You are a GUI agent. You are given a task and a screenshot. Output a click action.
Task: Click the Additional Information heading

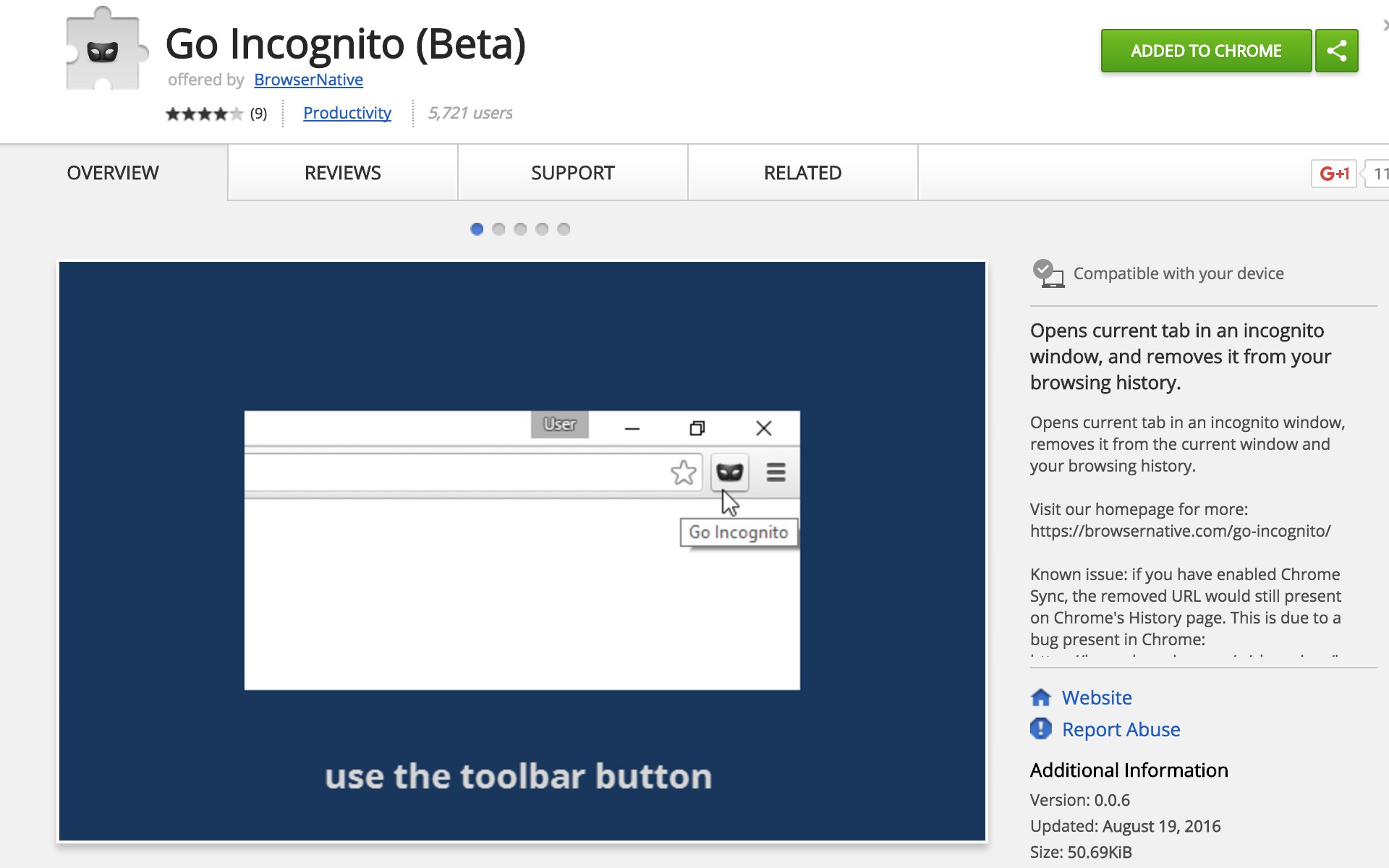(x=1129, y=770)
